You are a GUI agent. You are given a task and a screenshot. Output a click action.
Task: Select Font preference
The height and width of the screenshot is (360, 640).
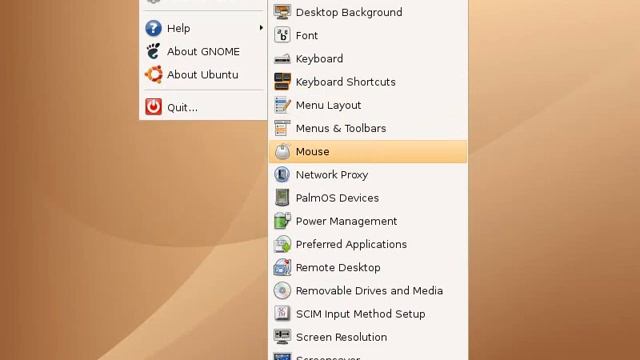point(368,36)
